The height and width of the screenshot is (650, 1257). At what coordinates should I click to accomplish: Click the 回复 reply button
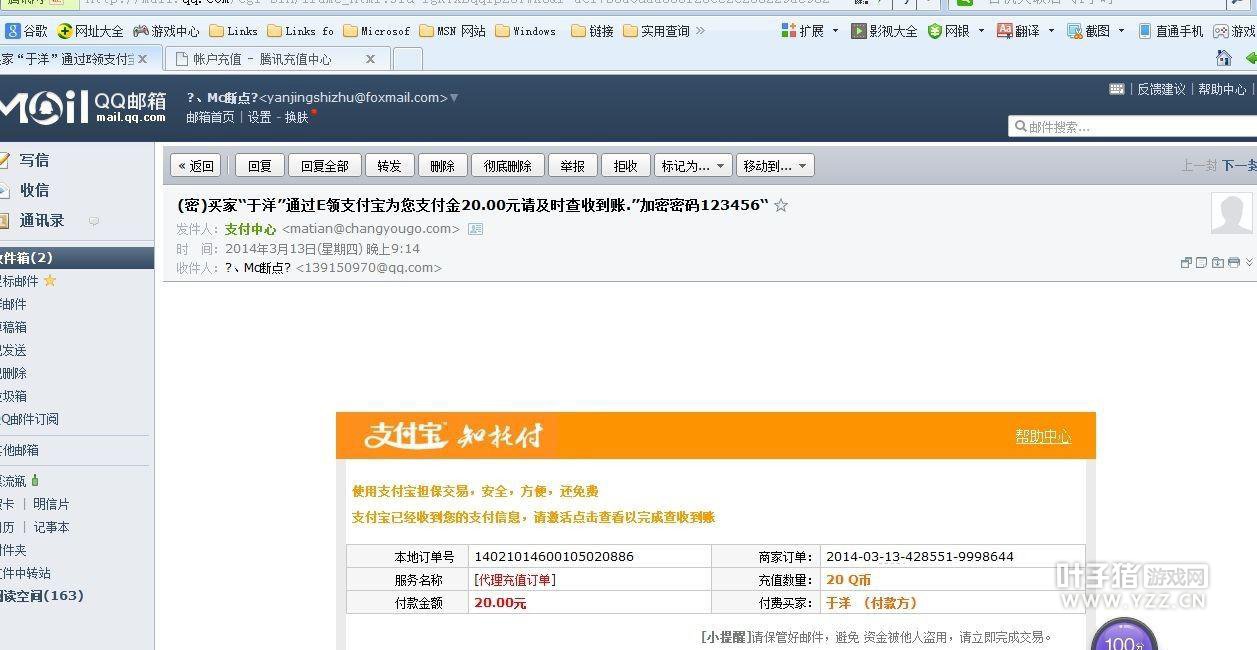pyautogui.click(x=260, y=166)
